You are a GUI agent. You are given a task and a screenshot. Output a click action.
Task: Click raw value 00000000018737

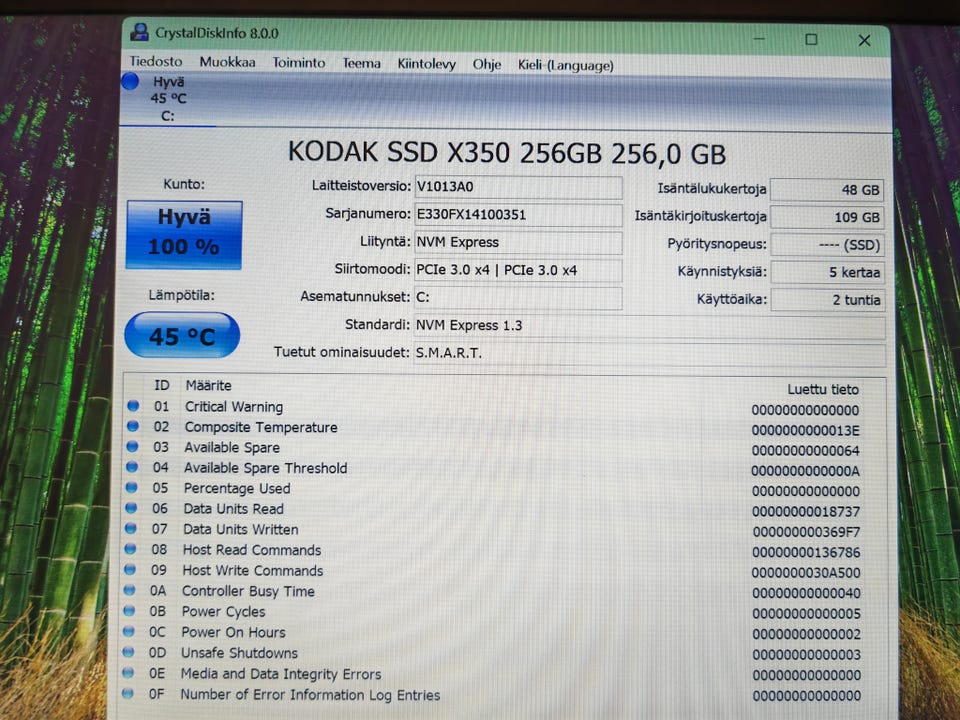click(806, 511)
